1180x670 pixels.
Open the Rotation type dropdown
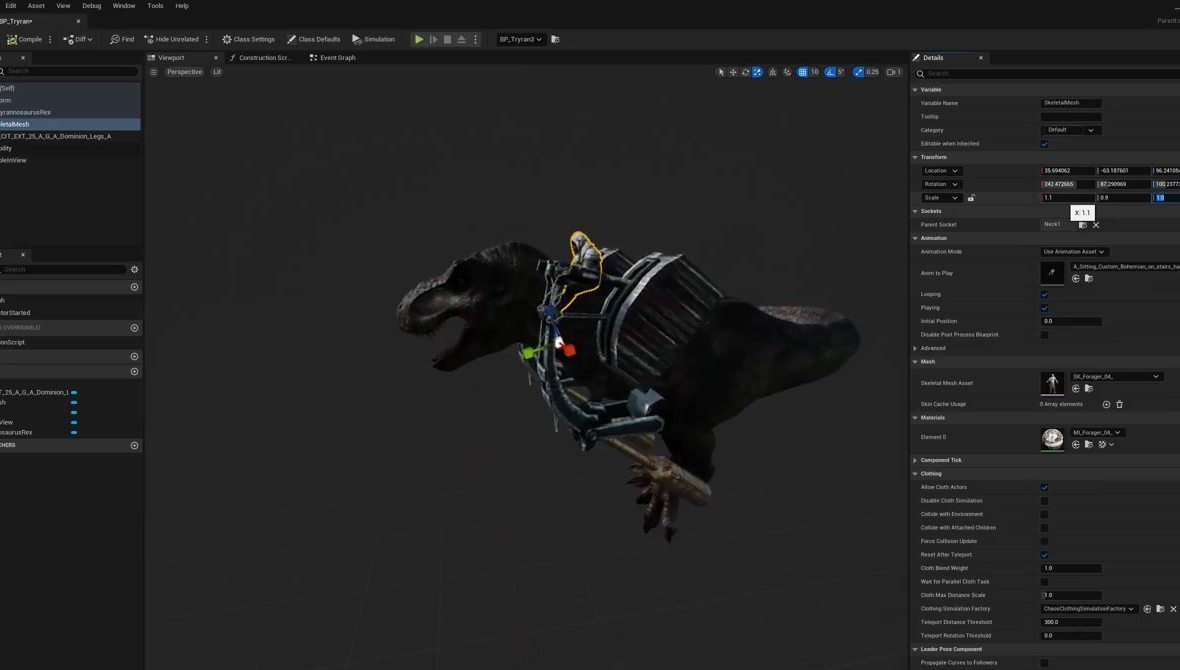point(941,184)
